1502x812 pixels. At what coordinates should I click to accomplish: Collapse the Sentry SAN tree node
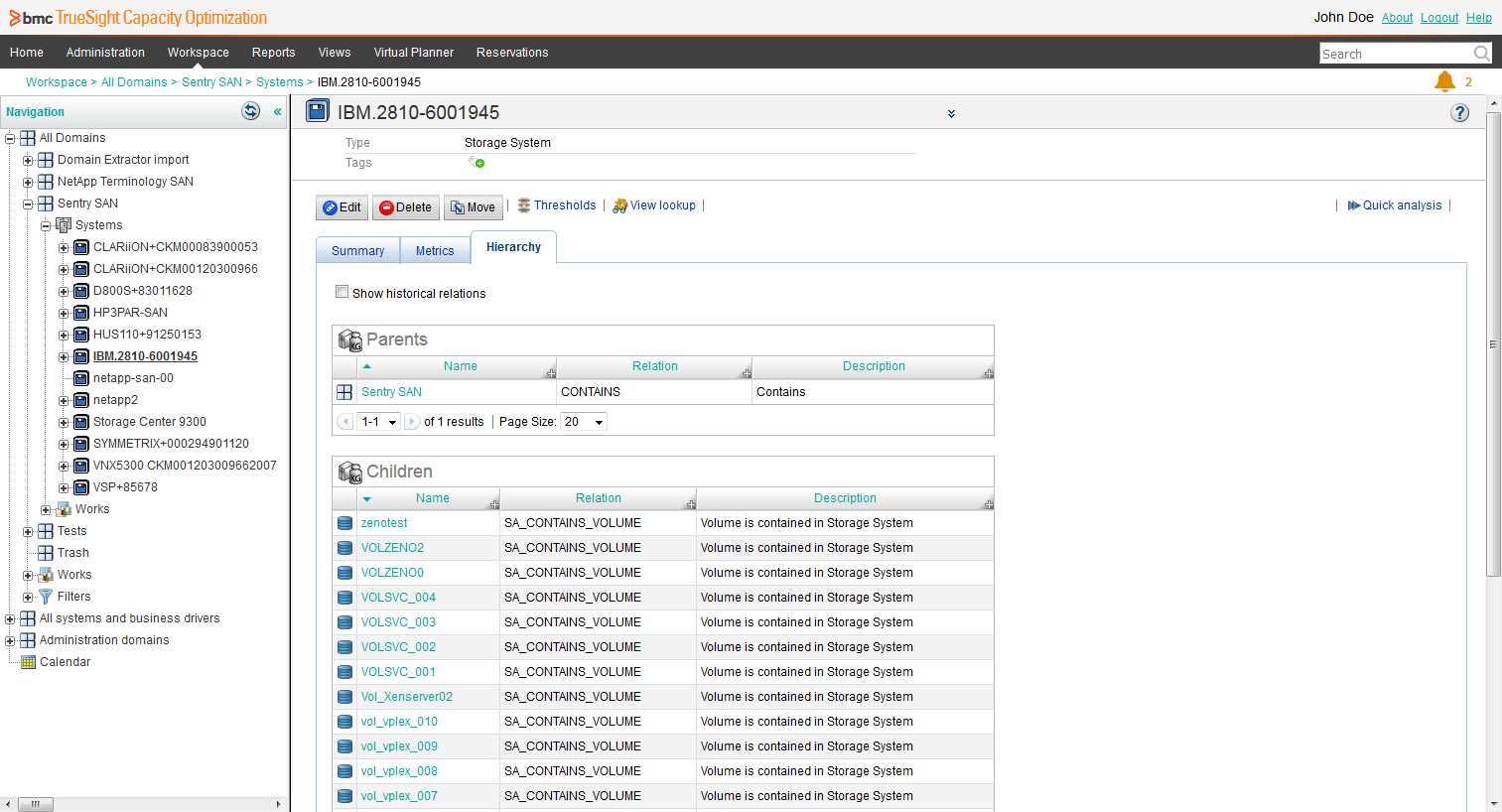coord(28,203)
